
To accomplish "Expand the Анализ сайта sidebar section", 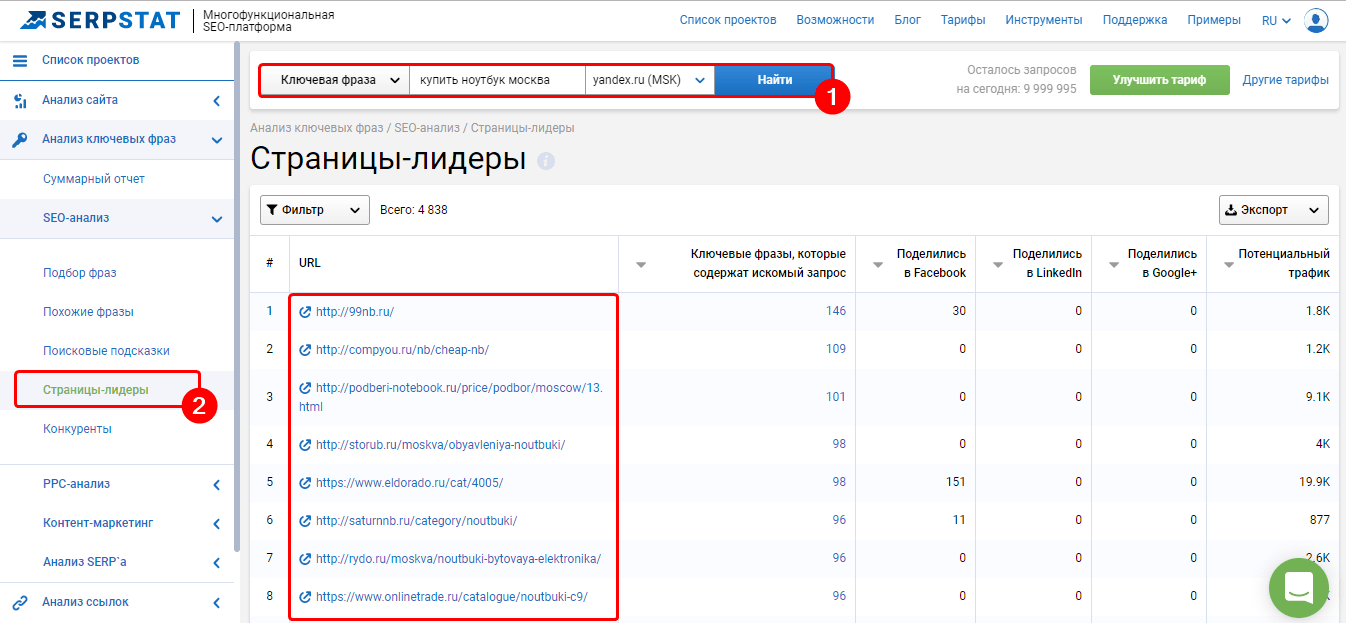I will [x=217, y=100].
